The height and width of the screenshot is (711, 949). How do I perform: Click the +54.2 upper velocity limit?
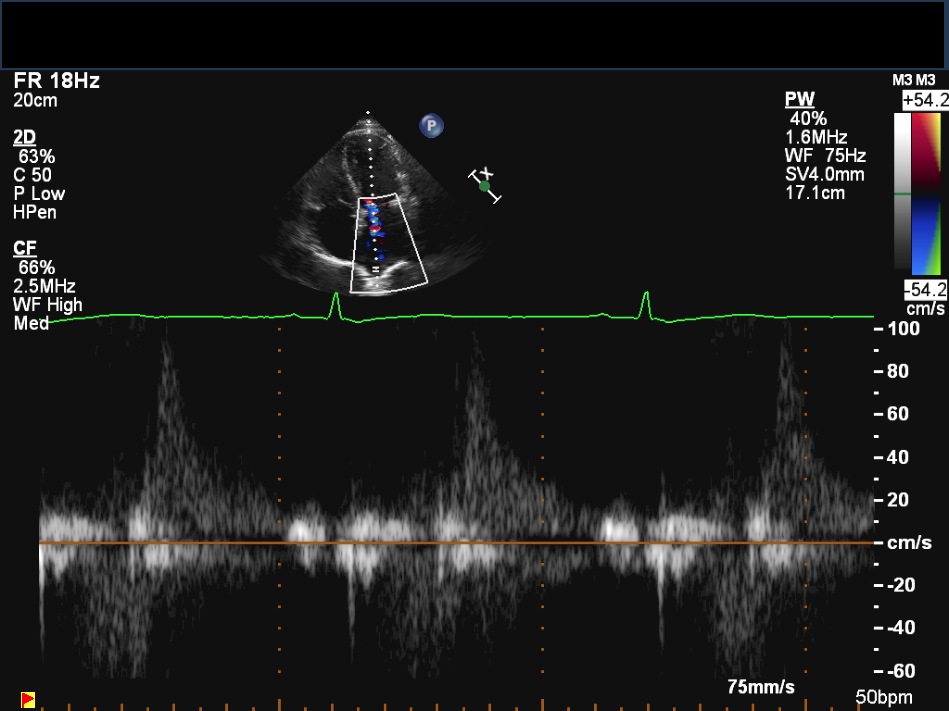tap(923, 100)
